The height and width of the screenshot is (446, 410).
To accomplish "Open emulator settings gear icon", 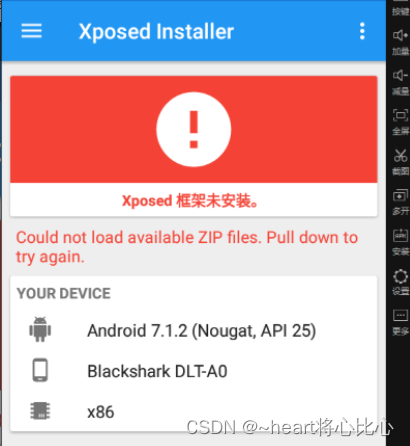I will [400, 282].
